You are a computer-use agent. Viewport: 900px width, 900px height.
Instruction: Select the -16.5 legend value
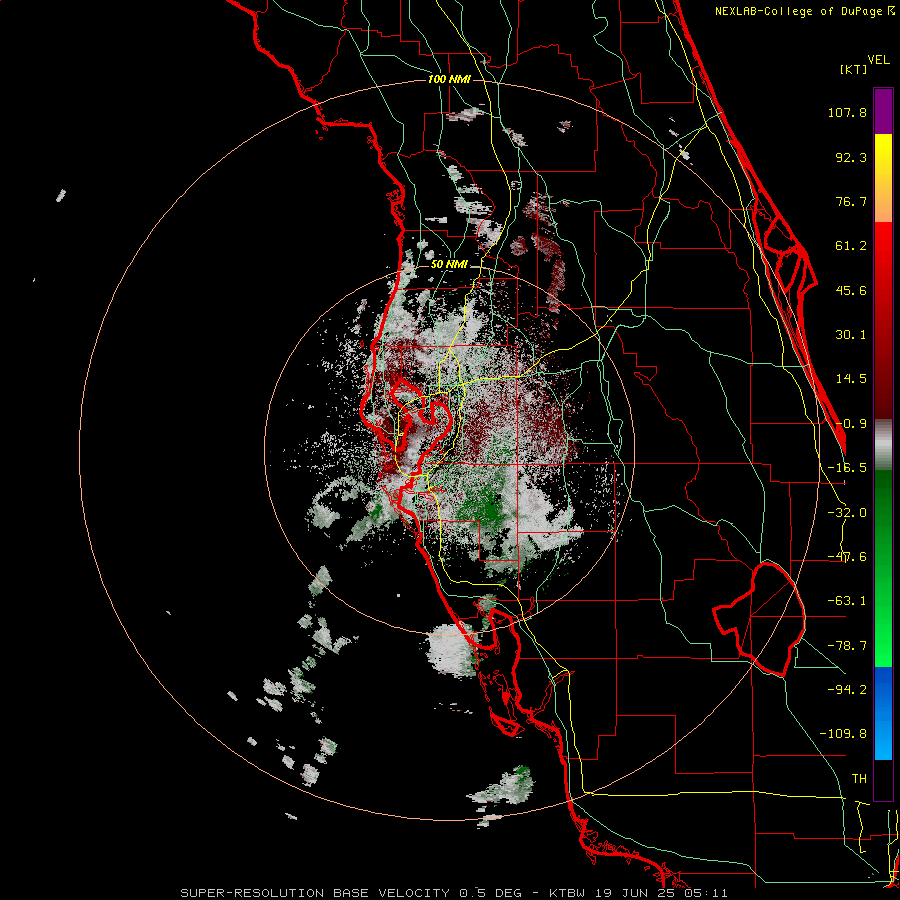(847, 468)
